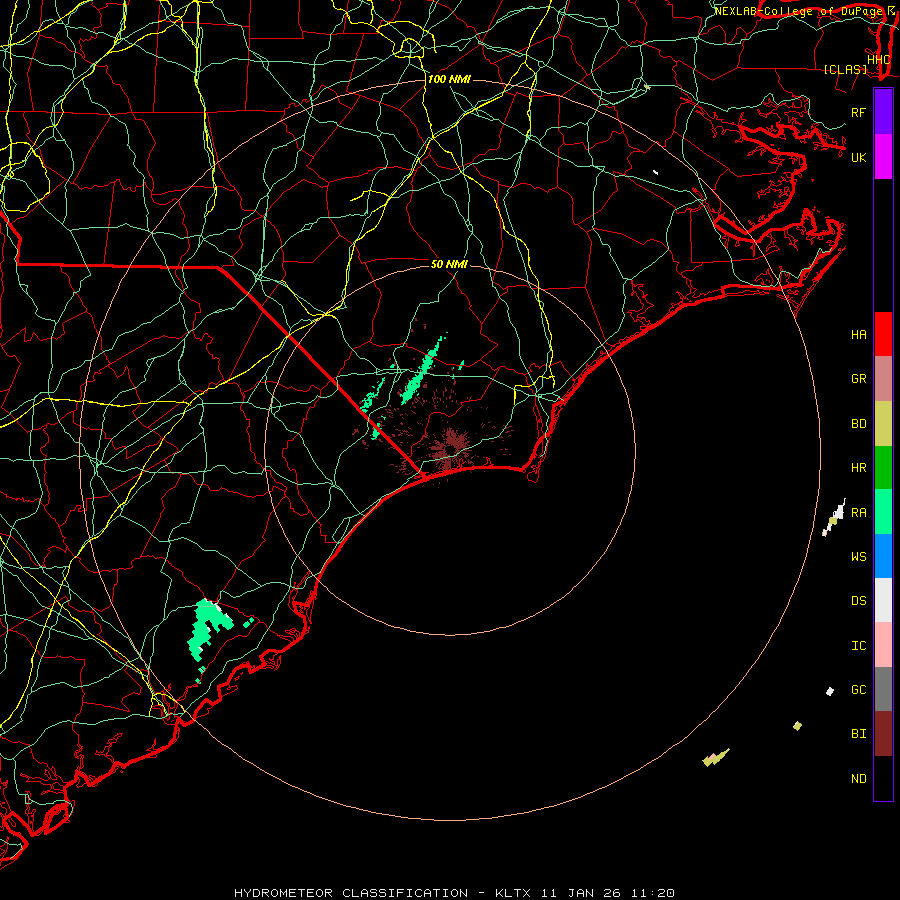Click the ND black legend swatch
900x900 pixels.
[883, 778]
